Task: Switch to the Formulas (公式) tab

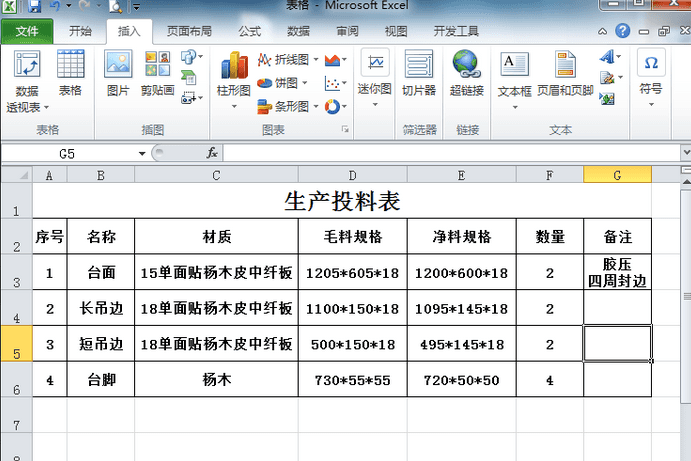Action: (x=249, y=31)
